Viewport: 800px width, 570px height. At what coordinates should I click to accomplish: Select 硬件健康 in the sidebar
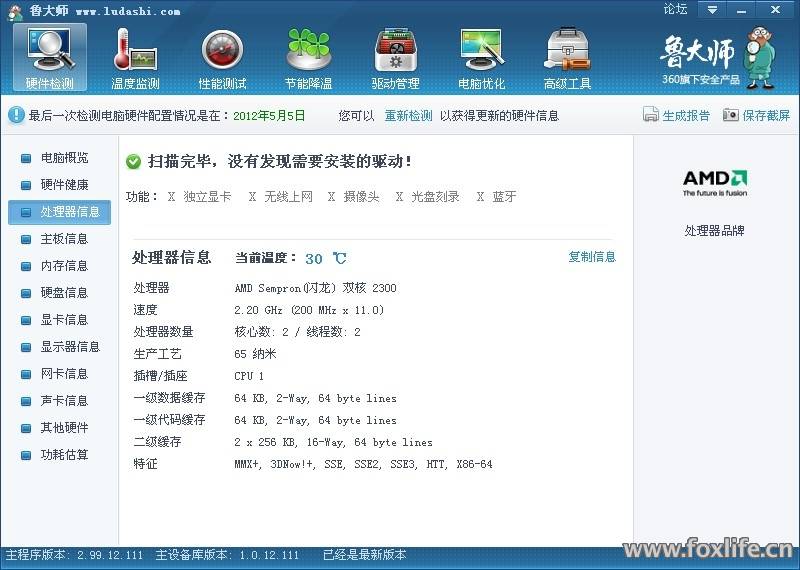pos(64,185)
